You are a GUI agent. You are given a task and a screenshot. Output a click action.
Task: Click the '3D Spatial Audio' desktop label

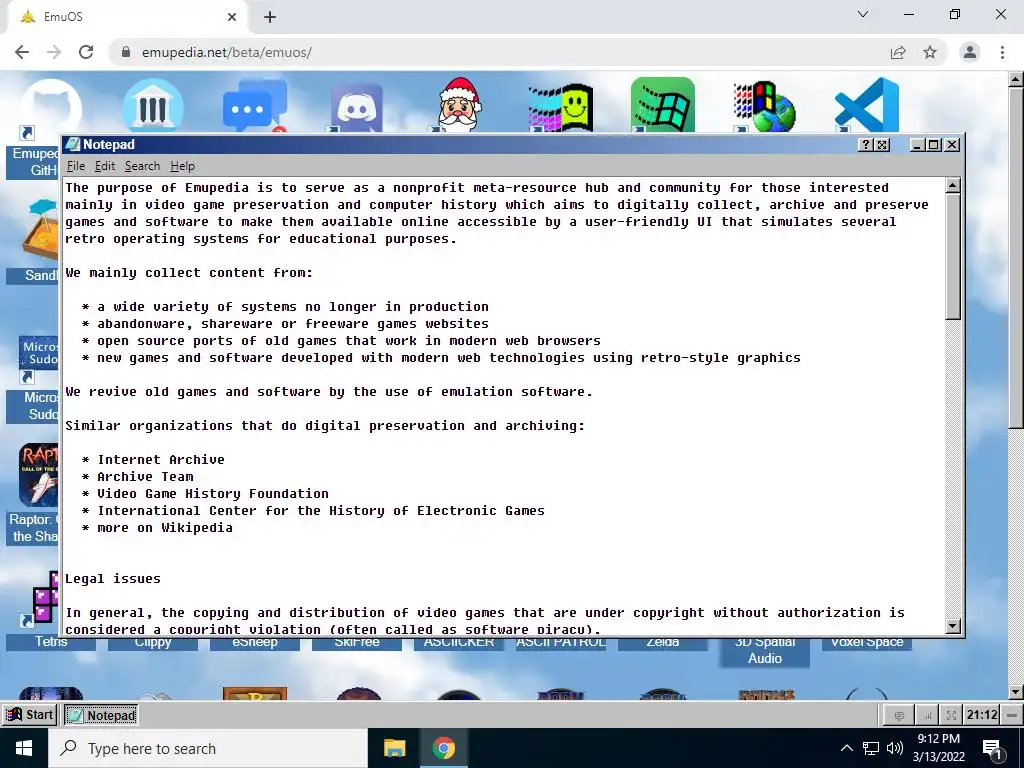click(x=765, y=650)
